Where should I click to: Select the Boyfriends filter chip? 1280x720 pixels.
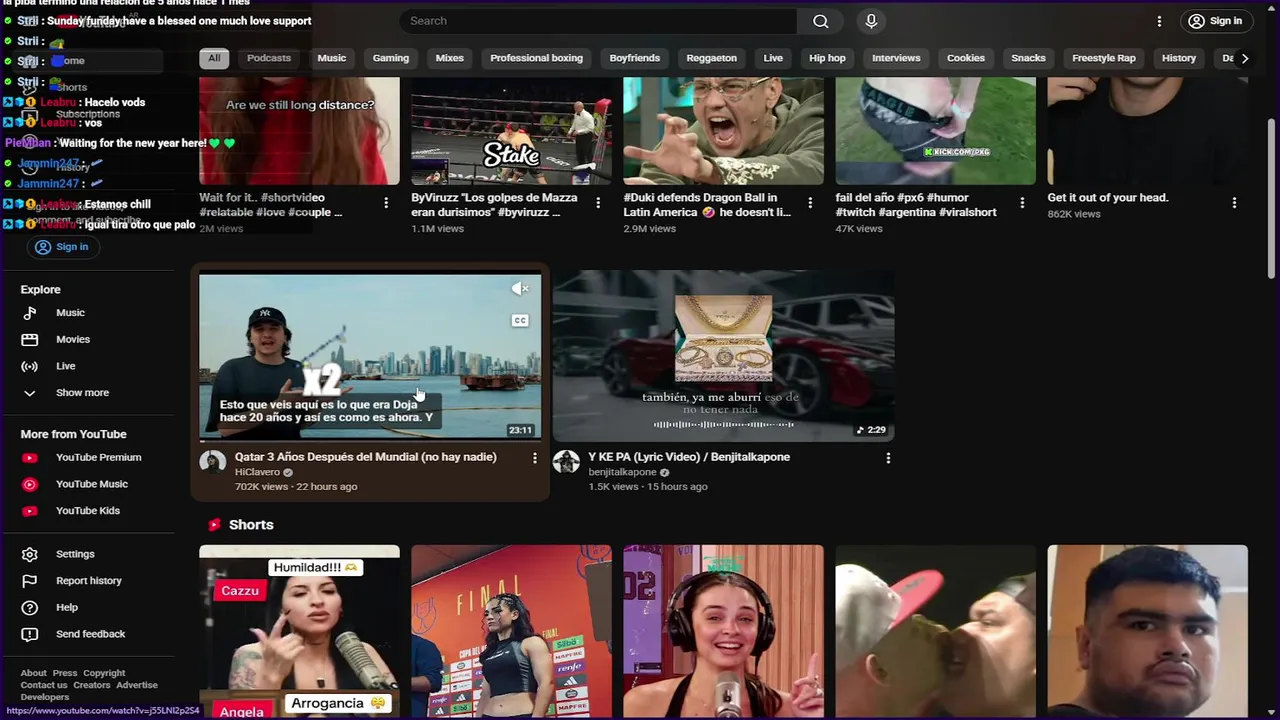point(635,58)
